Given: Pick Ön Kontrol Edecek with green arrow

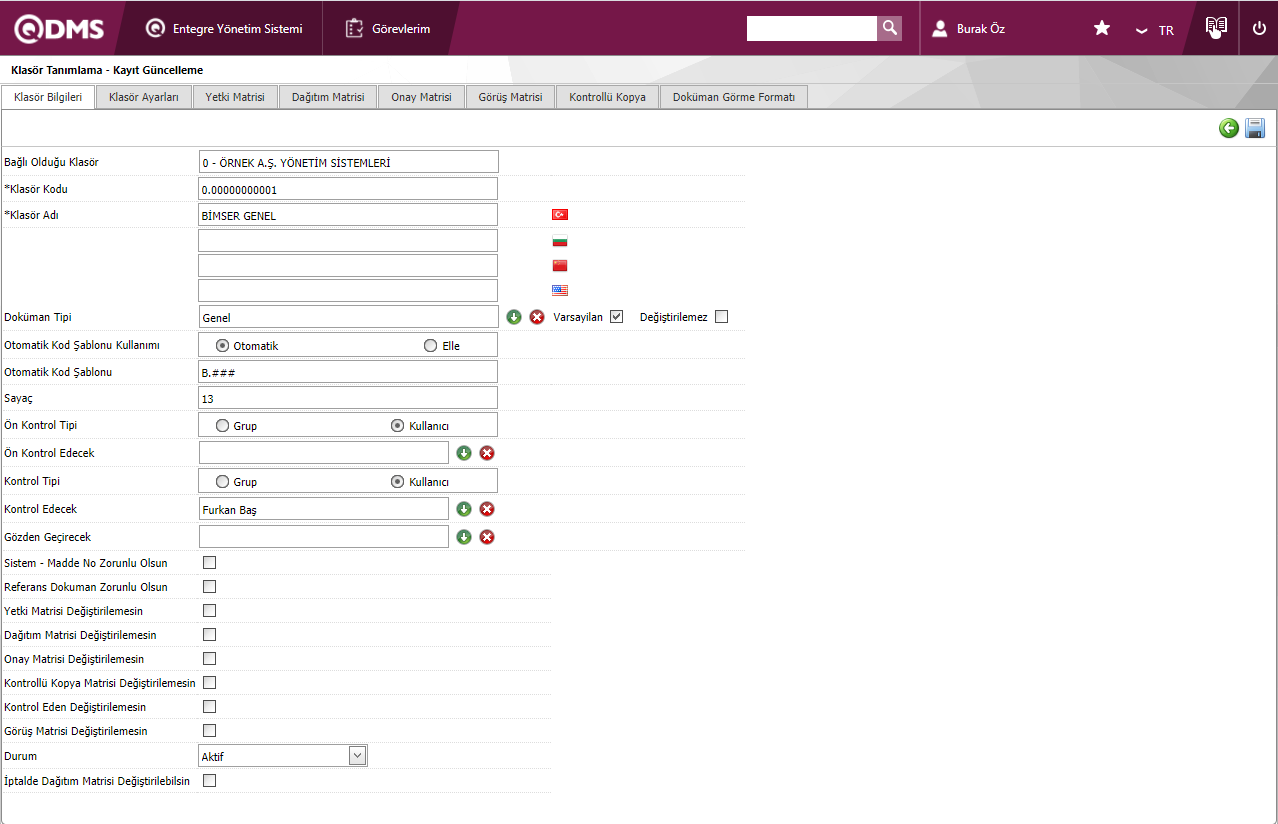Looking at the screenshot, I should click(x=464, y=453).
